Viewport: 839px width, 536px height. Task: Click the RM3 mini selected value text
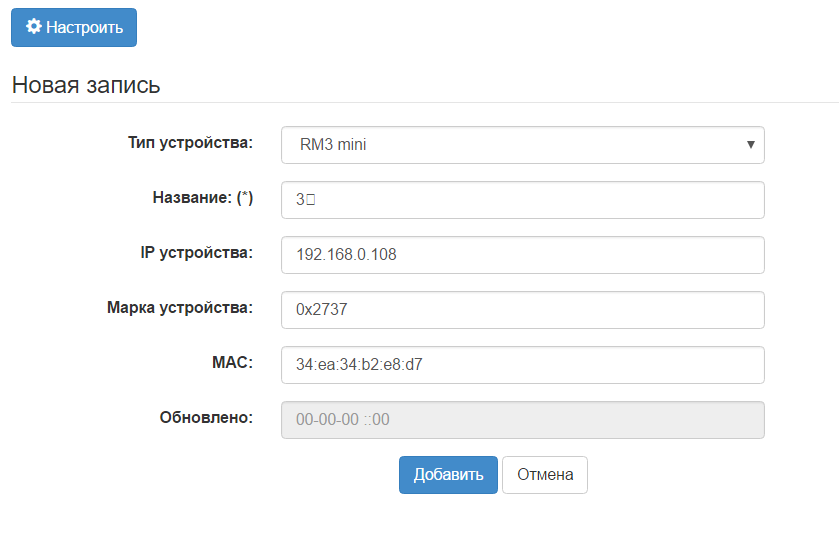(333, 145)
